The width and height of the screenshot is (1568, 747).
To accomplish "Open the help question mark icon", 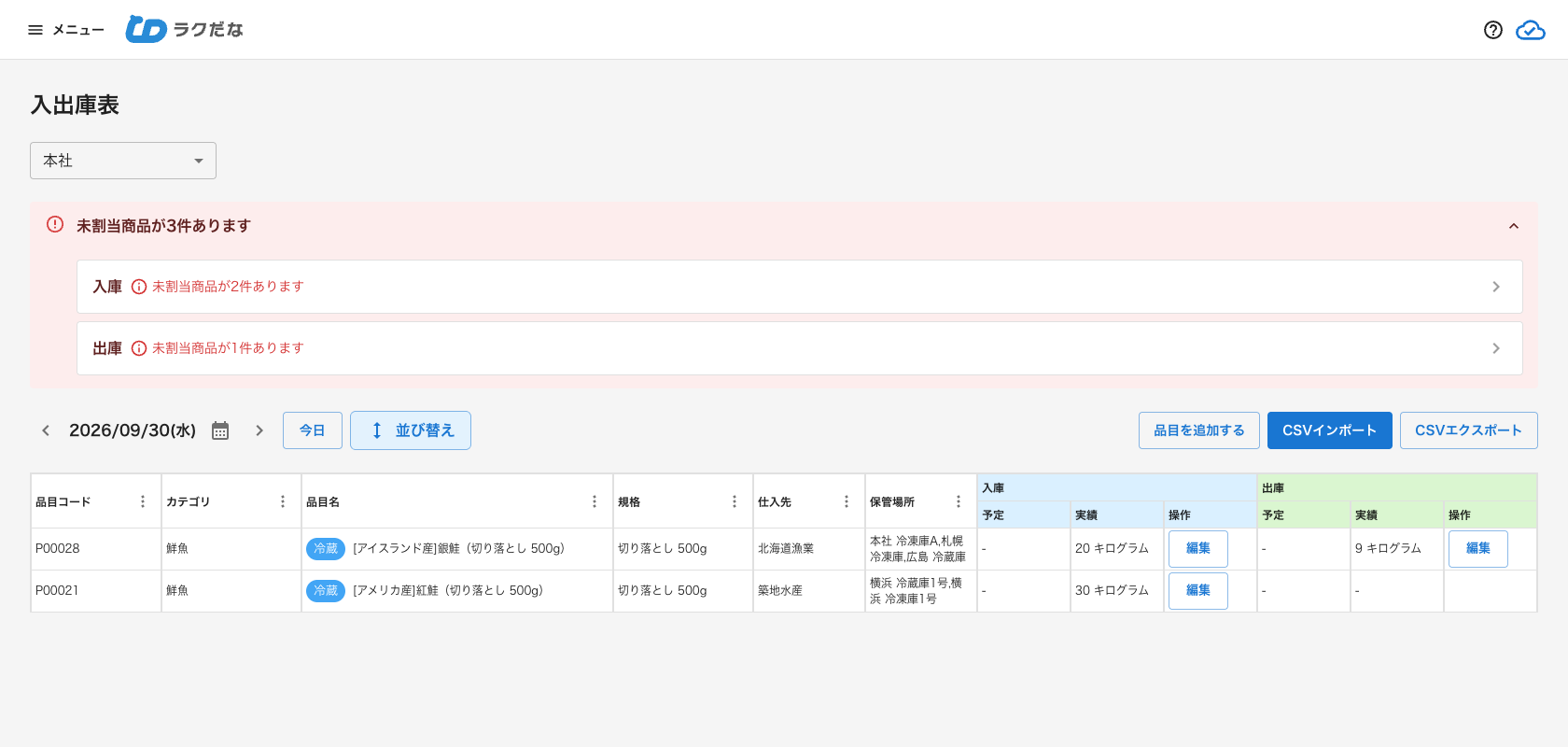I will click(1493, 30).
